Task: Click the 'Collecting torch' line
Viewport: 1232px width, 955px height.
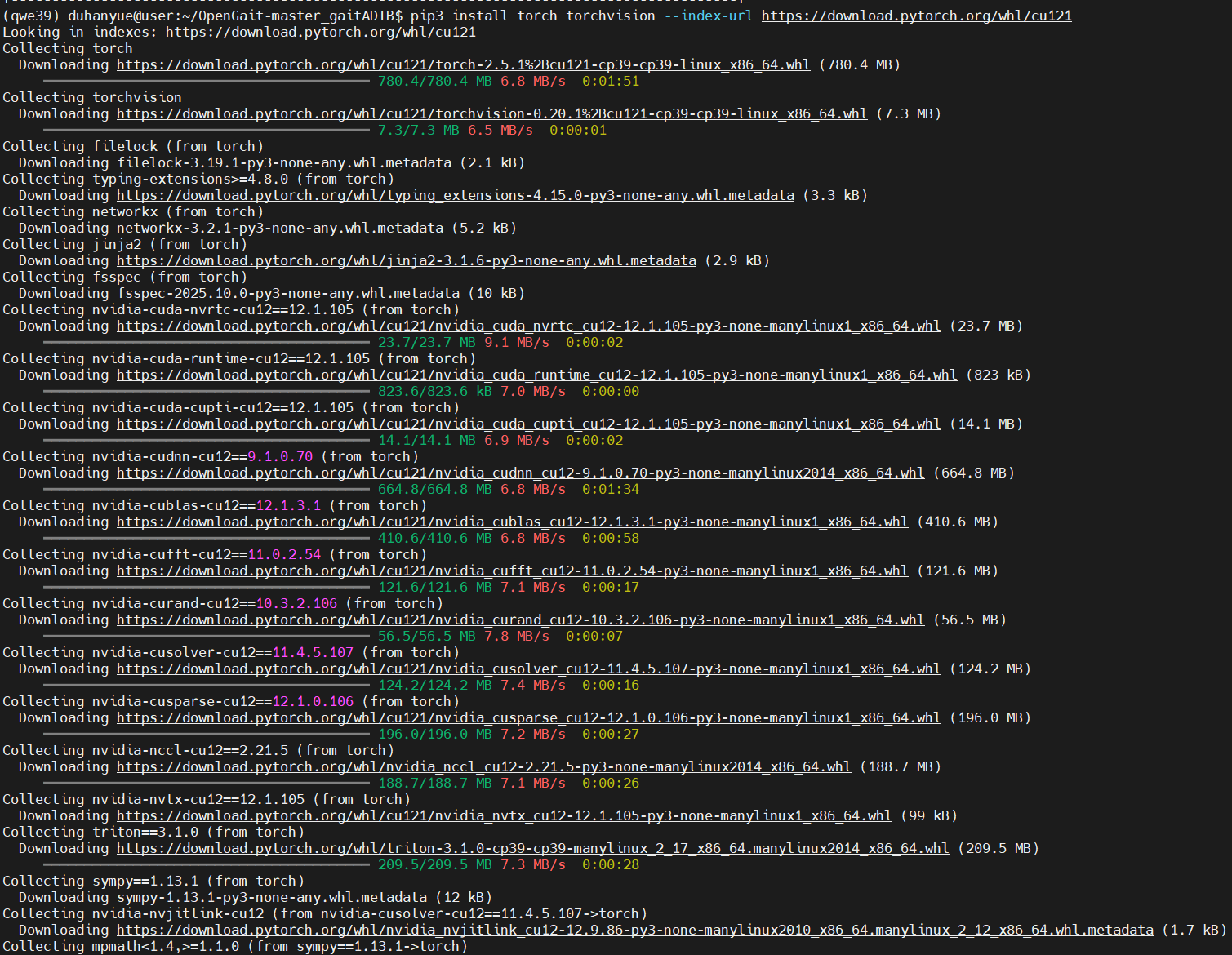Action: pos(67,48)
